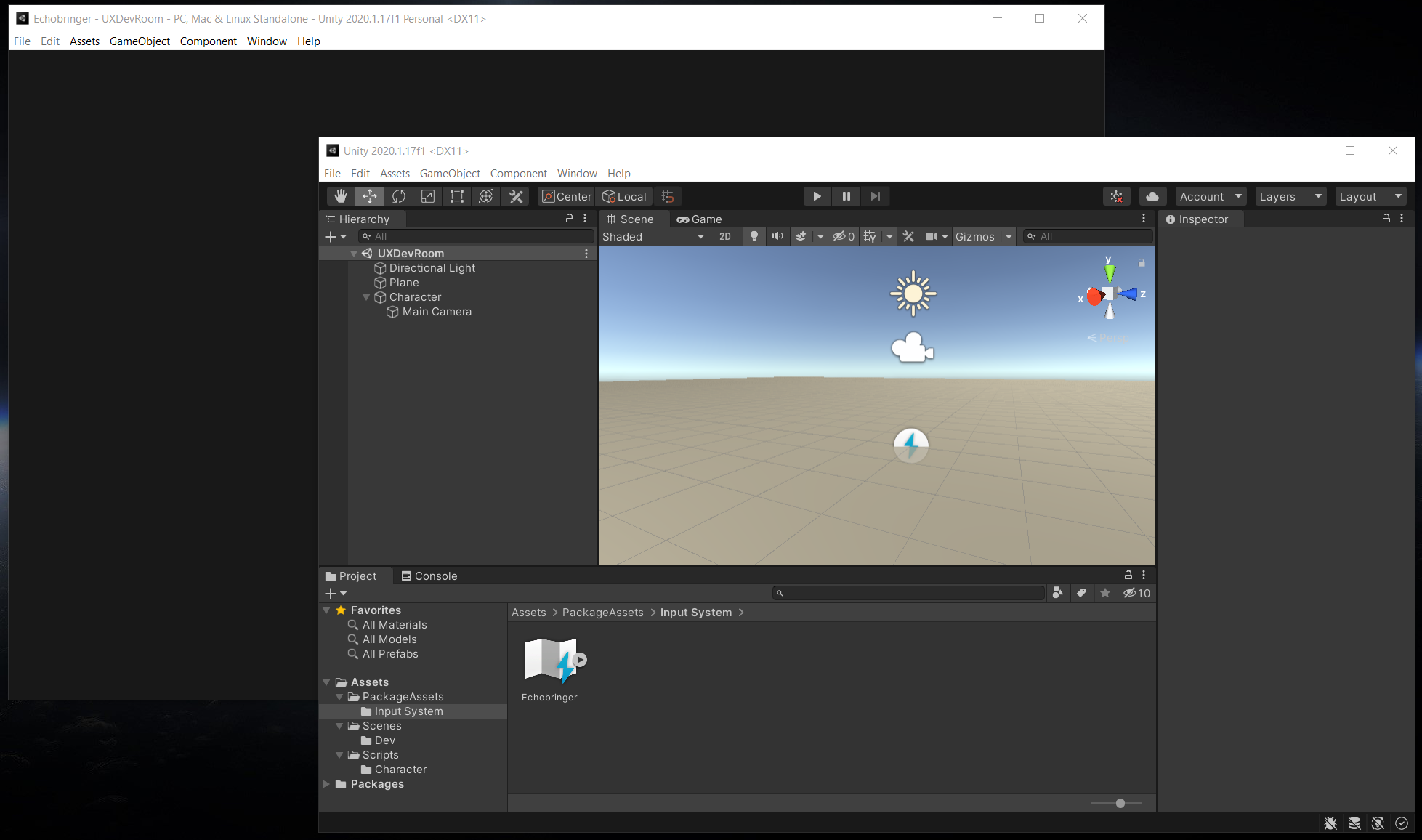Click the Play button
Image resolution: width=1422 pixels, height=840 pixels.
point(817,196)
